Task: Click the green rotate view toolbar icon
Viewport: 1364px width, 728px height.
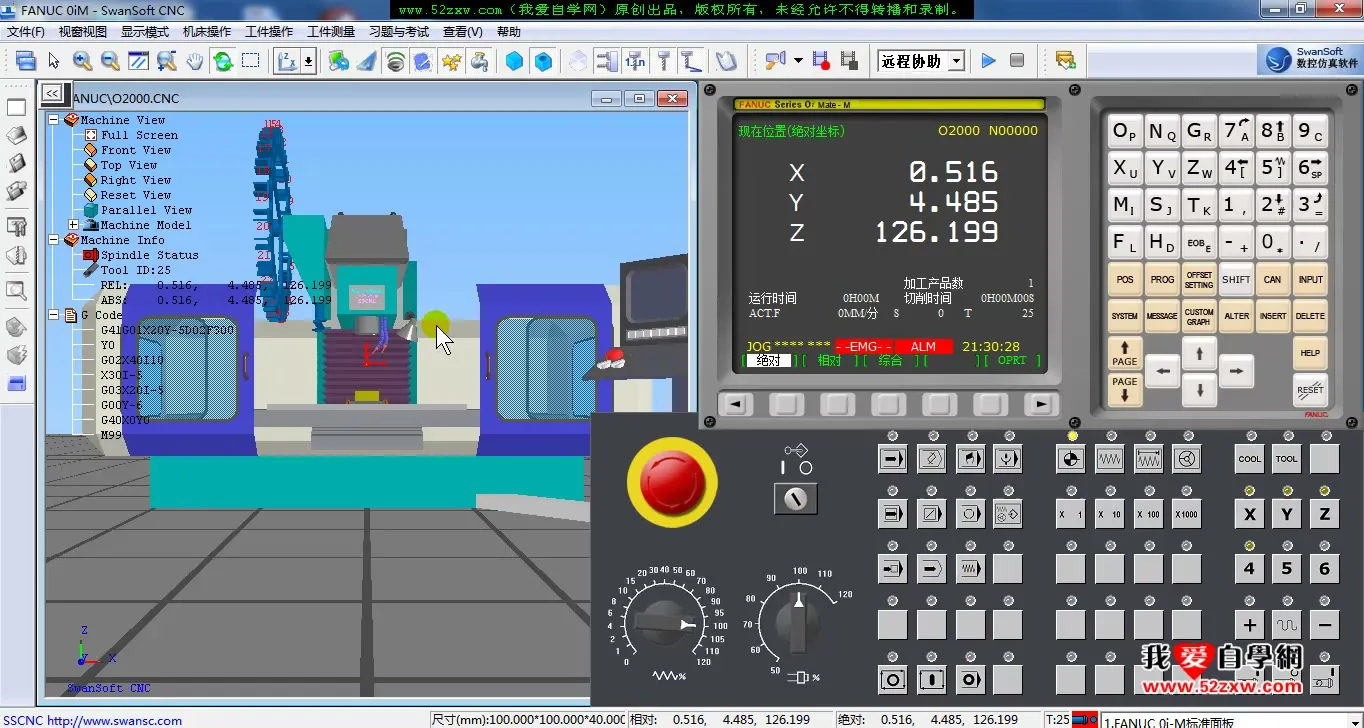Action: pos(222,61)
